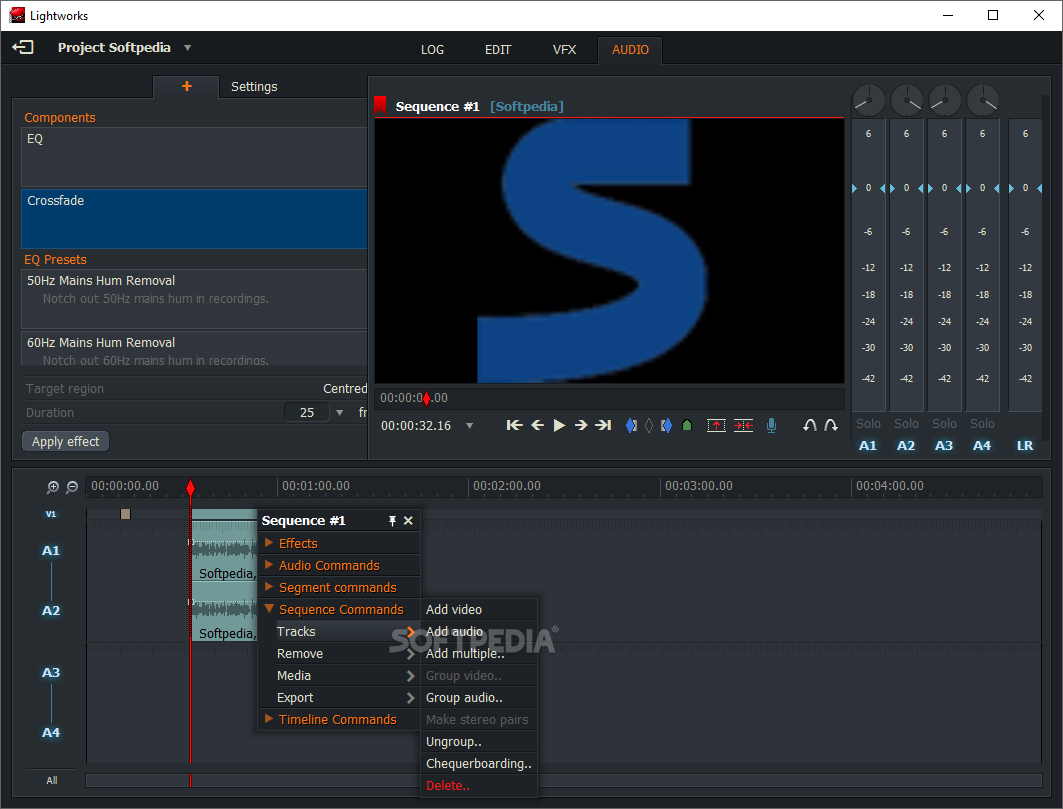Toggle Solo for mixer channel A2

[906, 424]
